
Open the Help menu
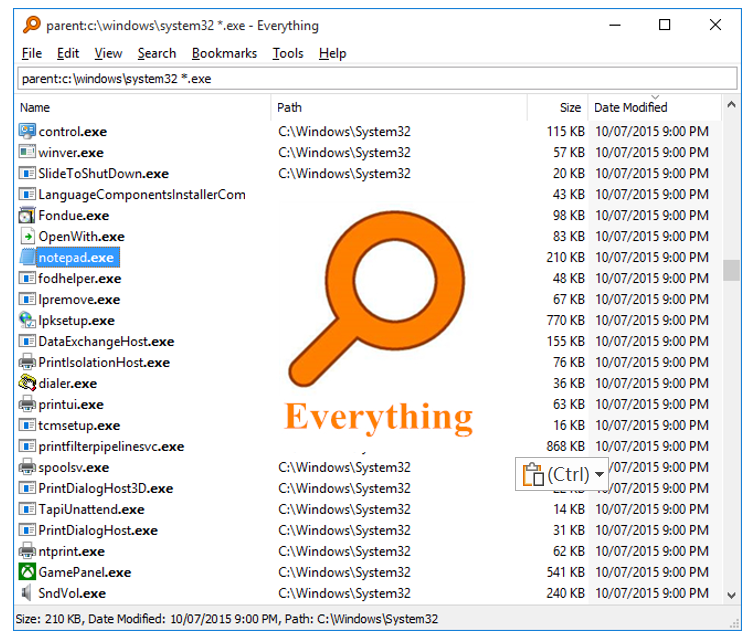[x=333, y=53]
